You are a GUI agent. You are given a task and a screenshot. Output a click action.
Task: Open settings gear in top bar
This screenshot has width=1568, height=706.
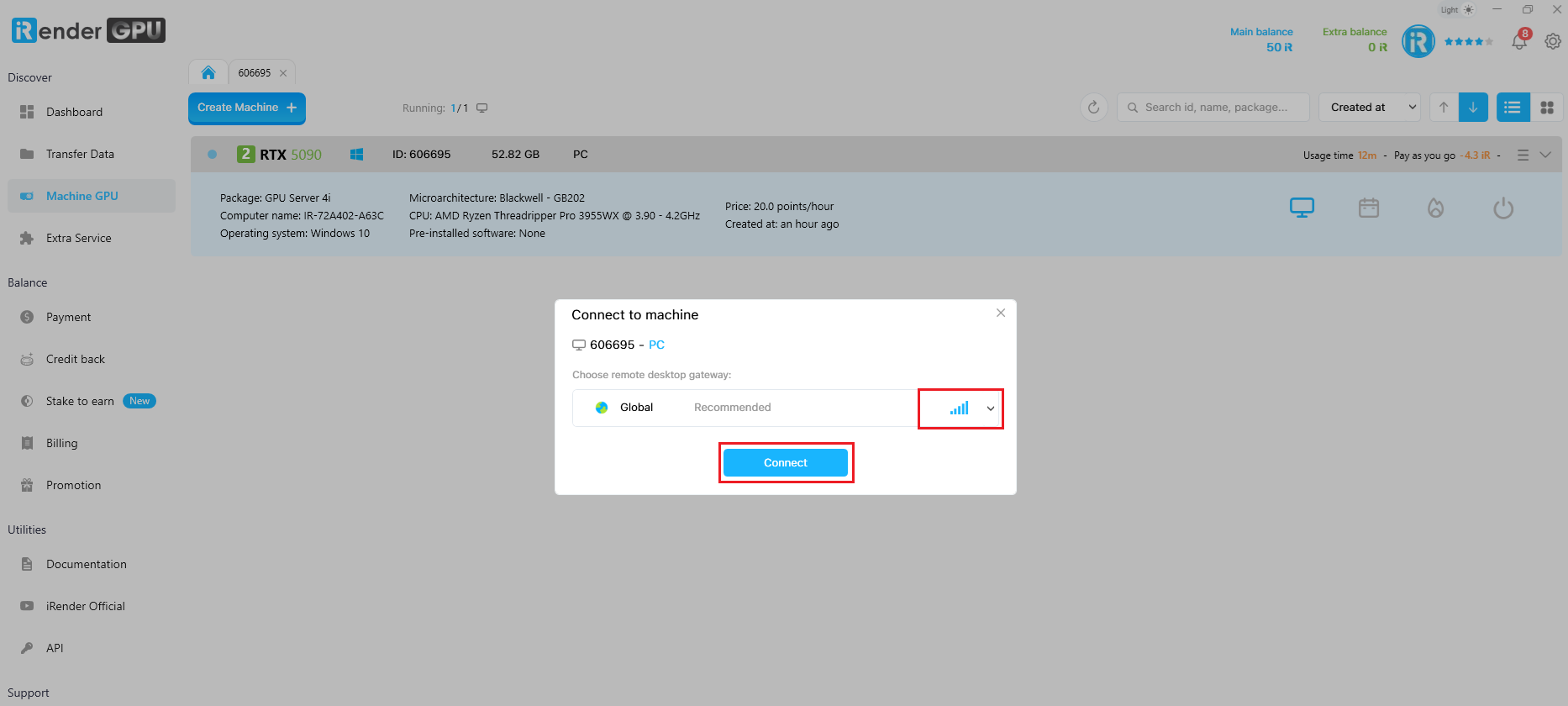pyautogui.click(x=1553, y=40)
